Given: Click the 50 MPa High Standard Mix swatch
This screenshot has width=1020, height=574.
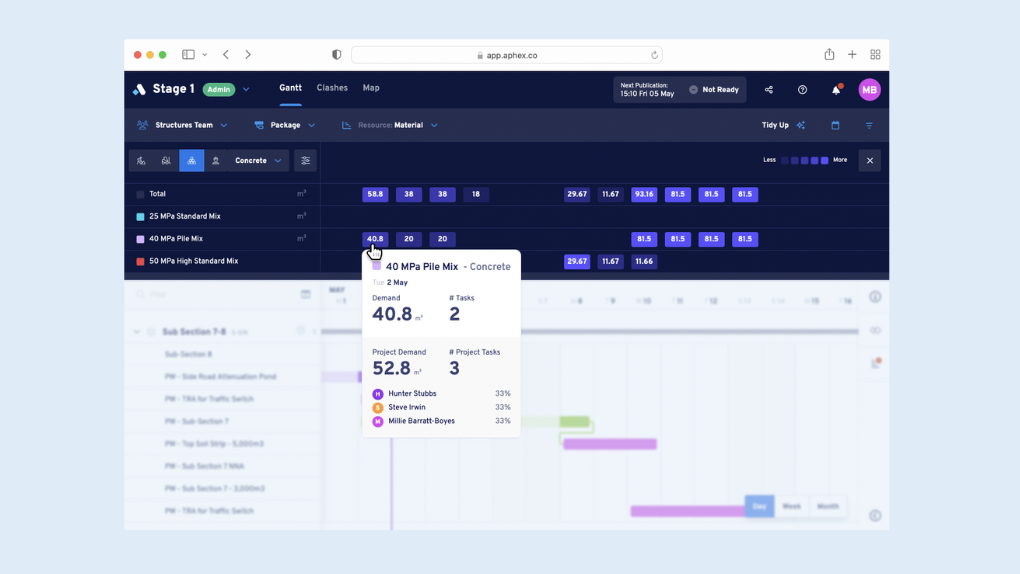Looking at the screenshot, I should [x=140, y=262].
